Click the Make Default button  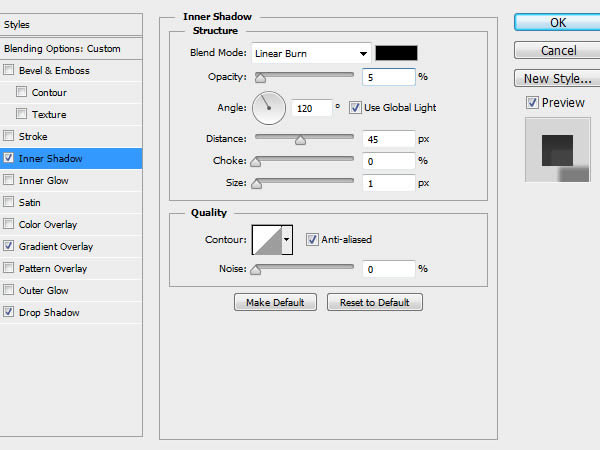click(x=275, y=302)
